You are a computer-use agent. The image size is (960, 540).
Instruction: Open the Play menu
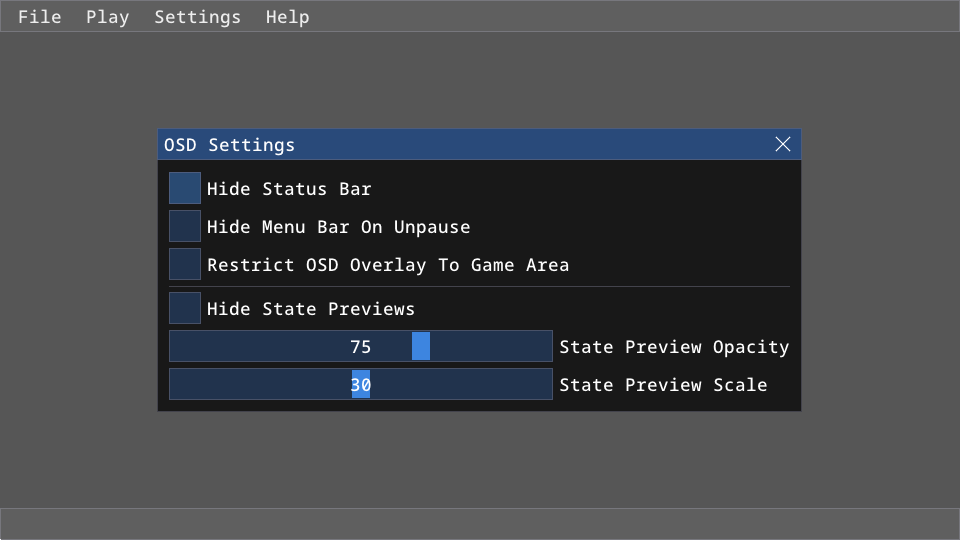click(x=107, y=17)
